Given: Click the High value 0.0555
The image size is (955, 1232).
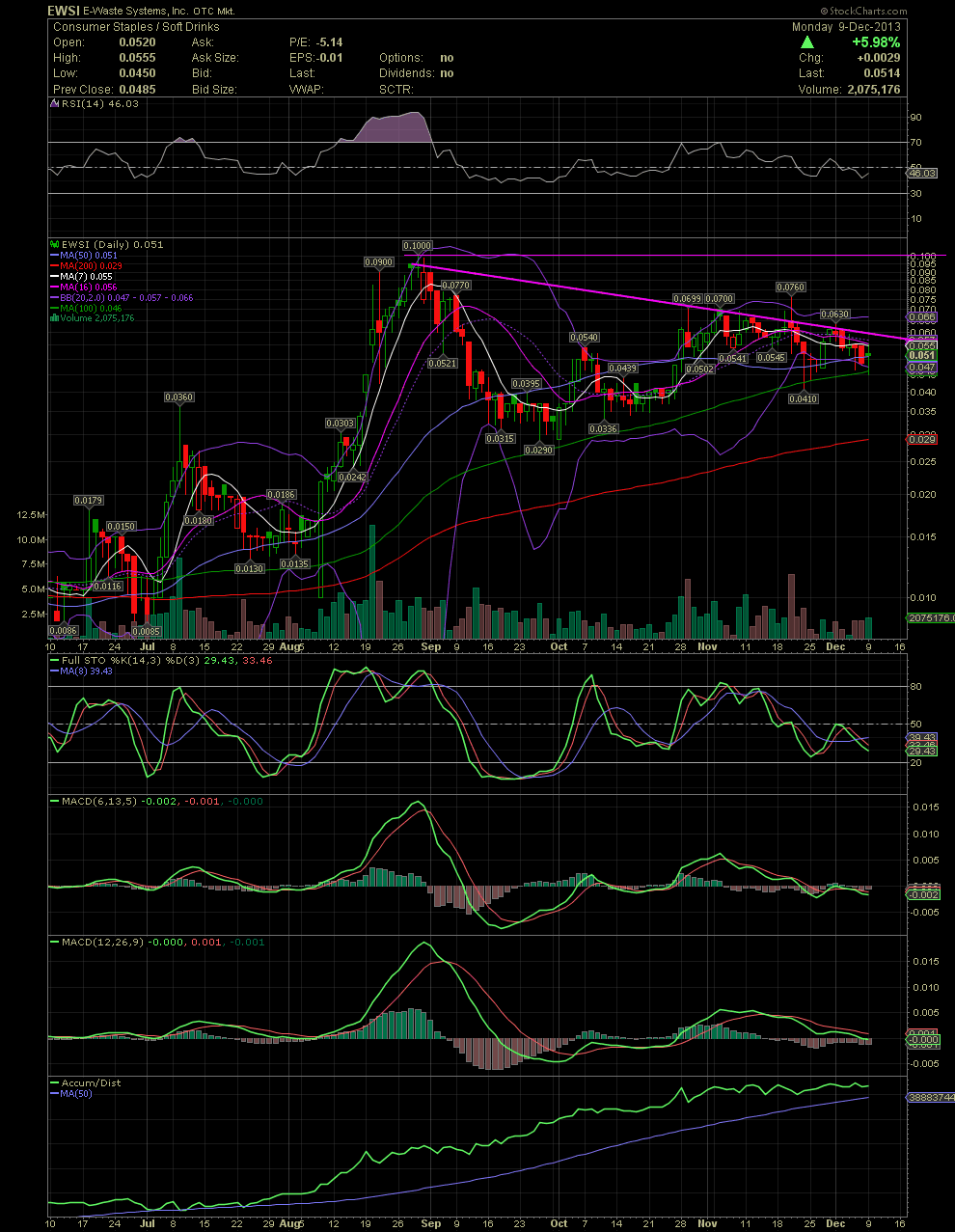Looking at the screenshot, I should click(137, 58).
